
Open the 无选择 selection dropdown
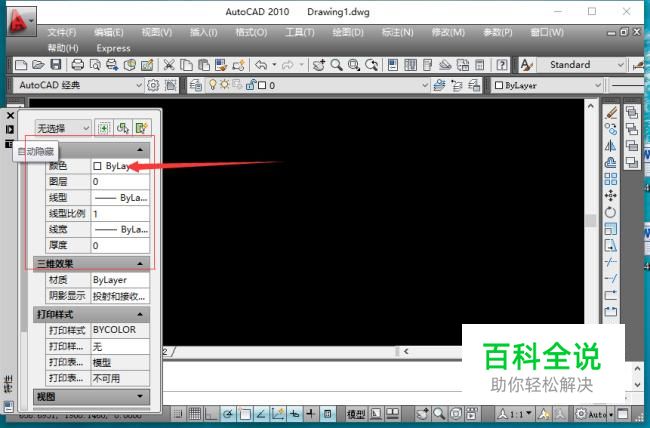(63, 128)
